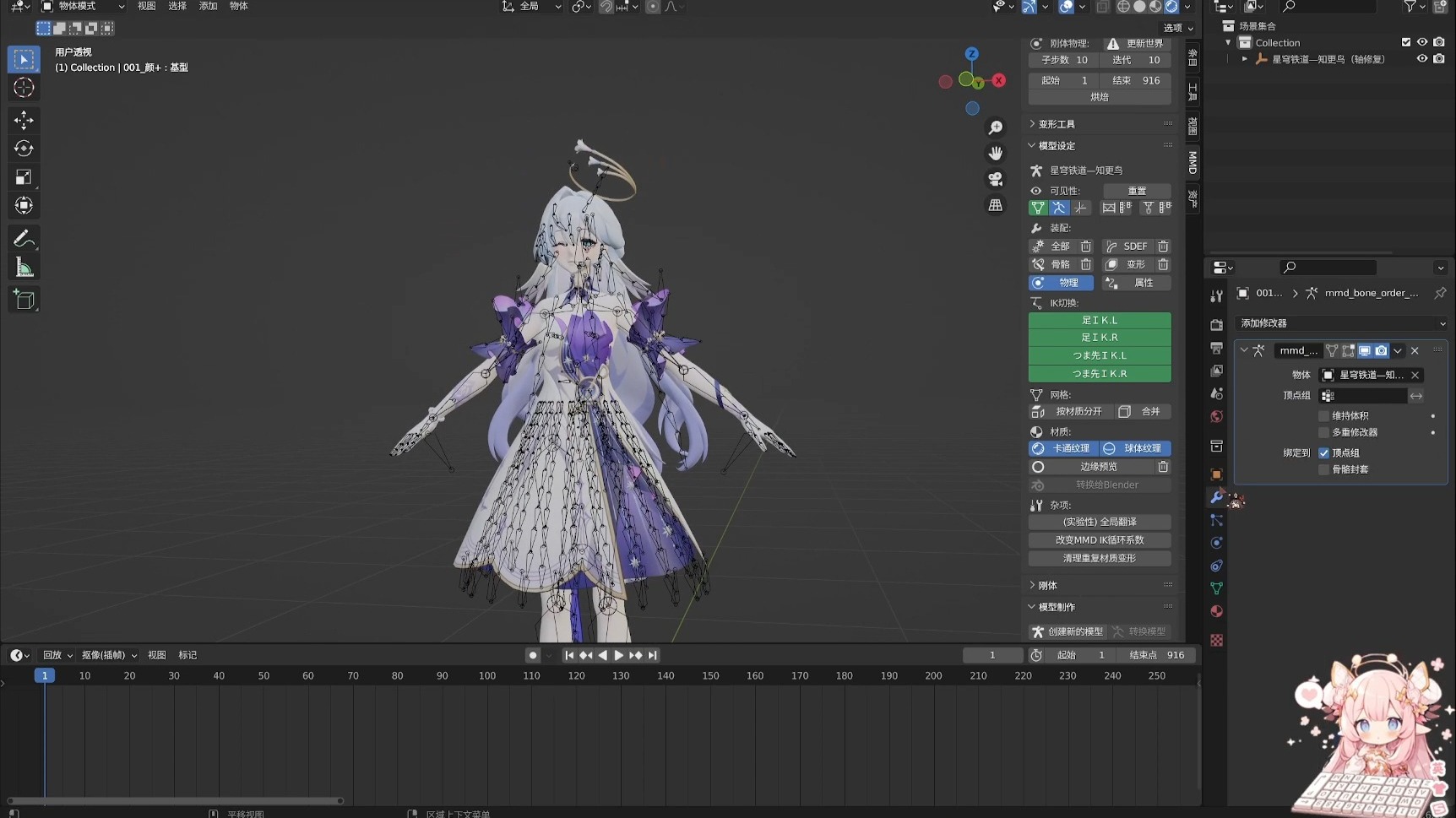The image size is (1456, 818).
Task: Open the 回放 playback dropdown
Action: (x=57, y=656)
